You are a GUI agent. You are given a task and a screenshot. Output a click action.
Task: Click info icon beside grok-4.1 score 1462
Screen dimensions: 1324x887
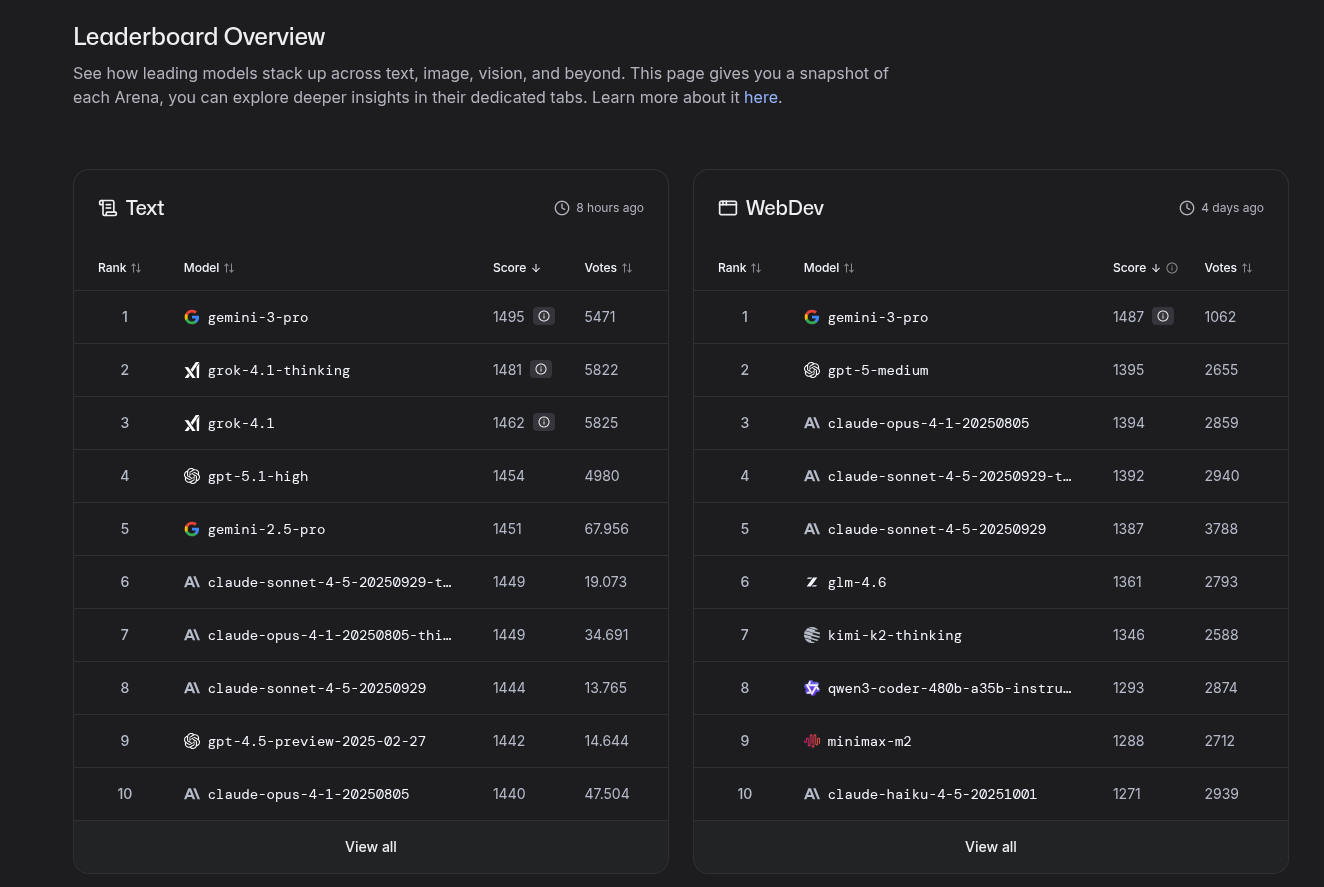tap(544, 422)
